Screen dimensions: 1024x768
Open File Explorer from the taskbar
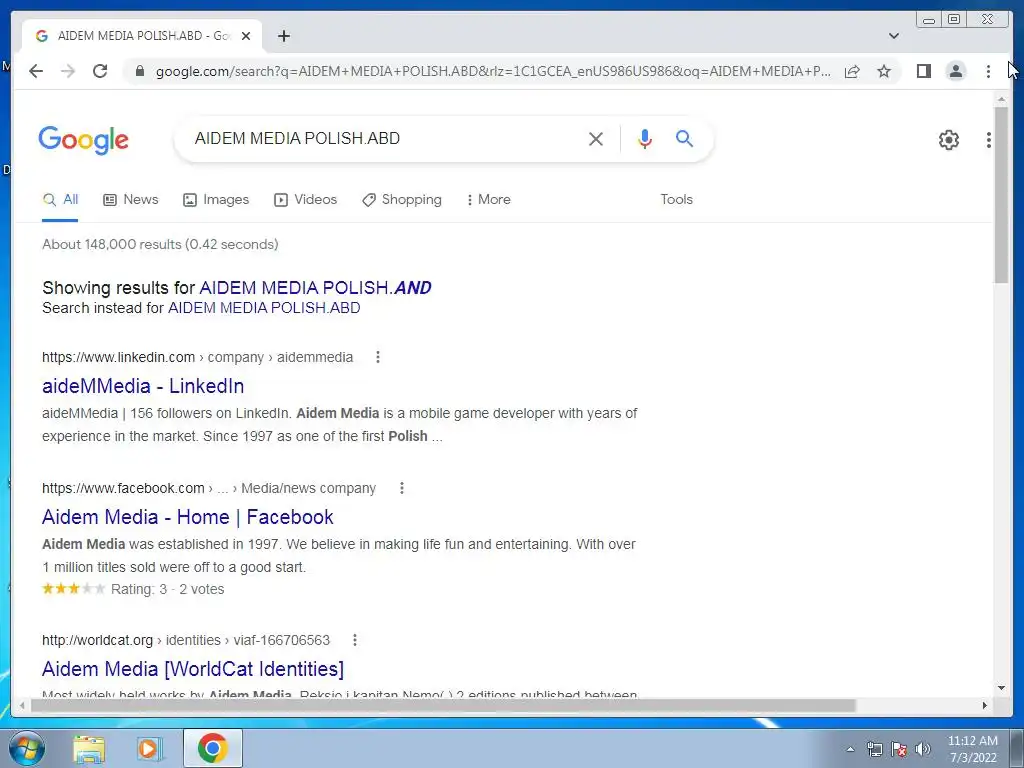coord(89,749)
